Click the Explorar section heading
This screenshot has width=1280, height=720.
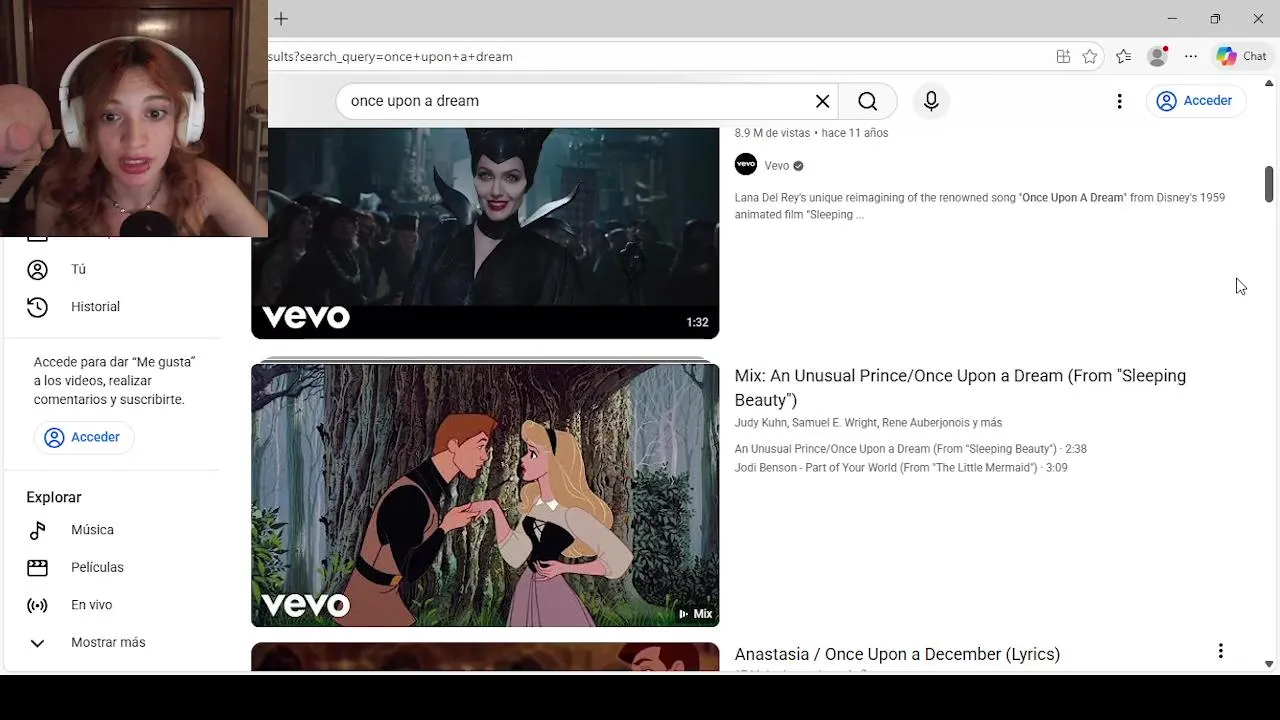point(54,498)
